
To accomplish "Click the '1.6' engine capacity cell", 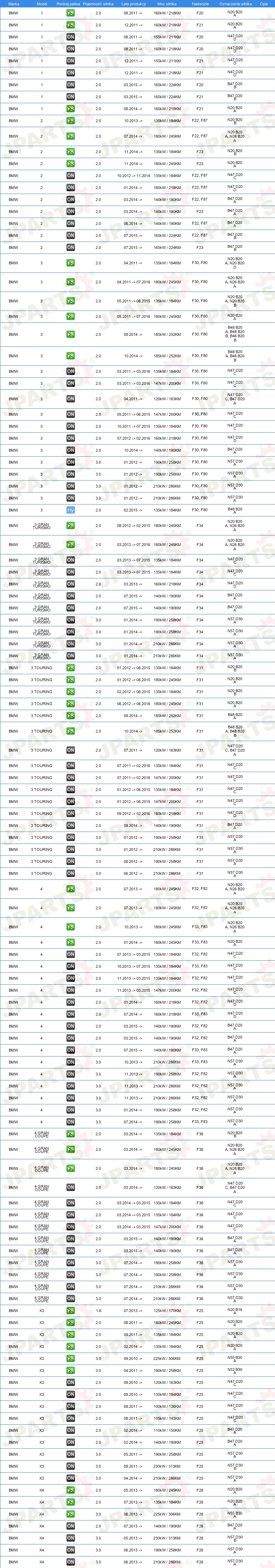I will (98, 1311).
